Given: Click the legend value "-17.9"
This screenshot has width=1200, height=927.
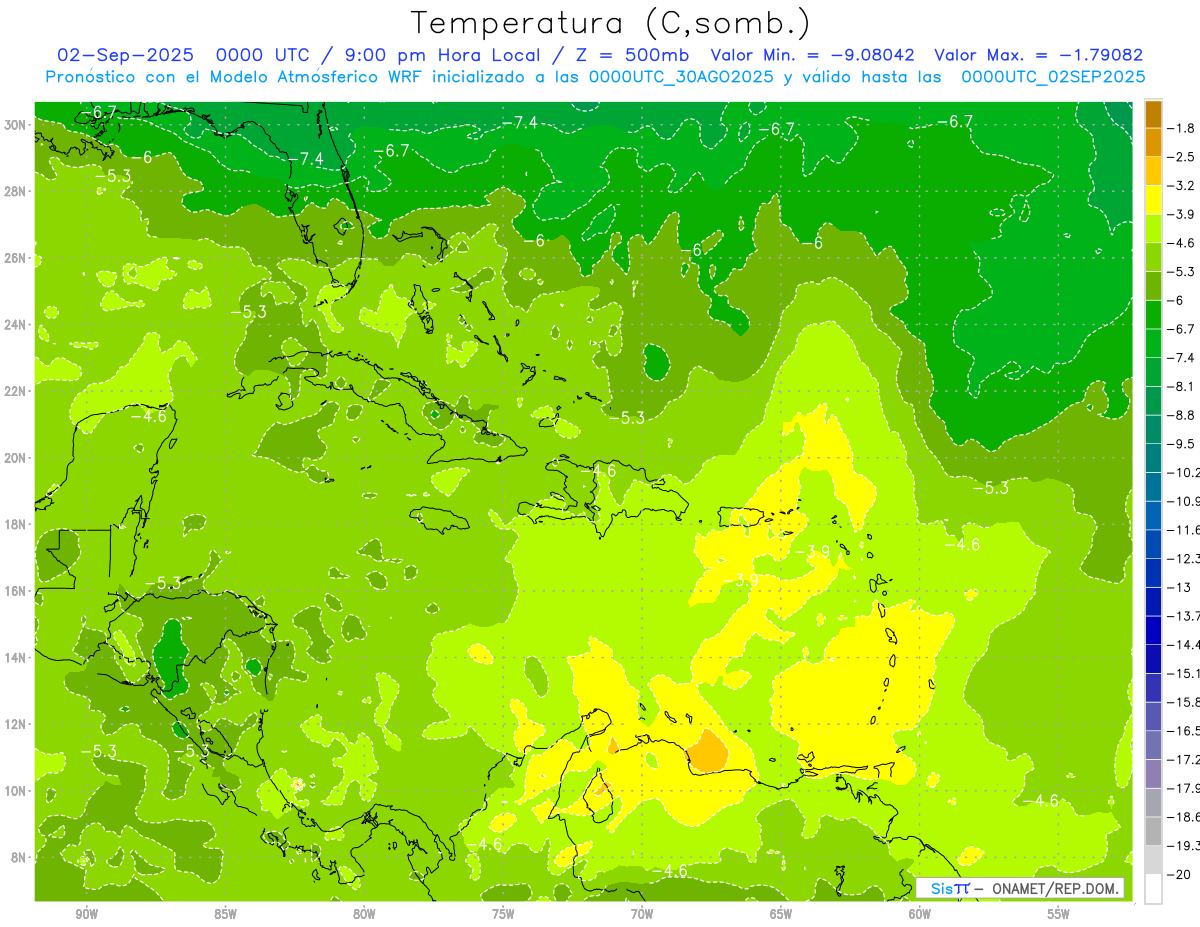Looking at the screenshot, I should pyautogui.click(x=1184, y=788).
